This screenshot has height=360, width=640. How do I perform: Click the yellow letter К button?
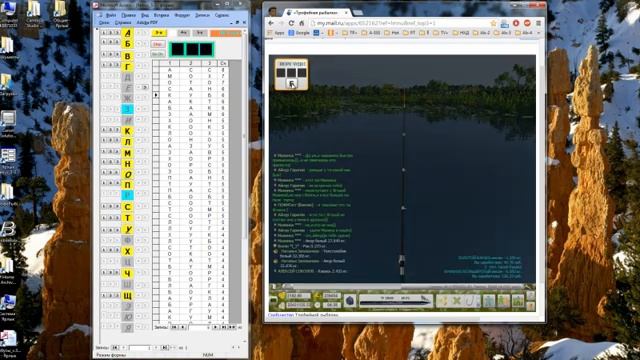[128, 131]
